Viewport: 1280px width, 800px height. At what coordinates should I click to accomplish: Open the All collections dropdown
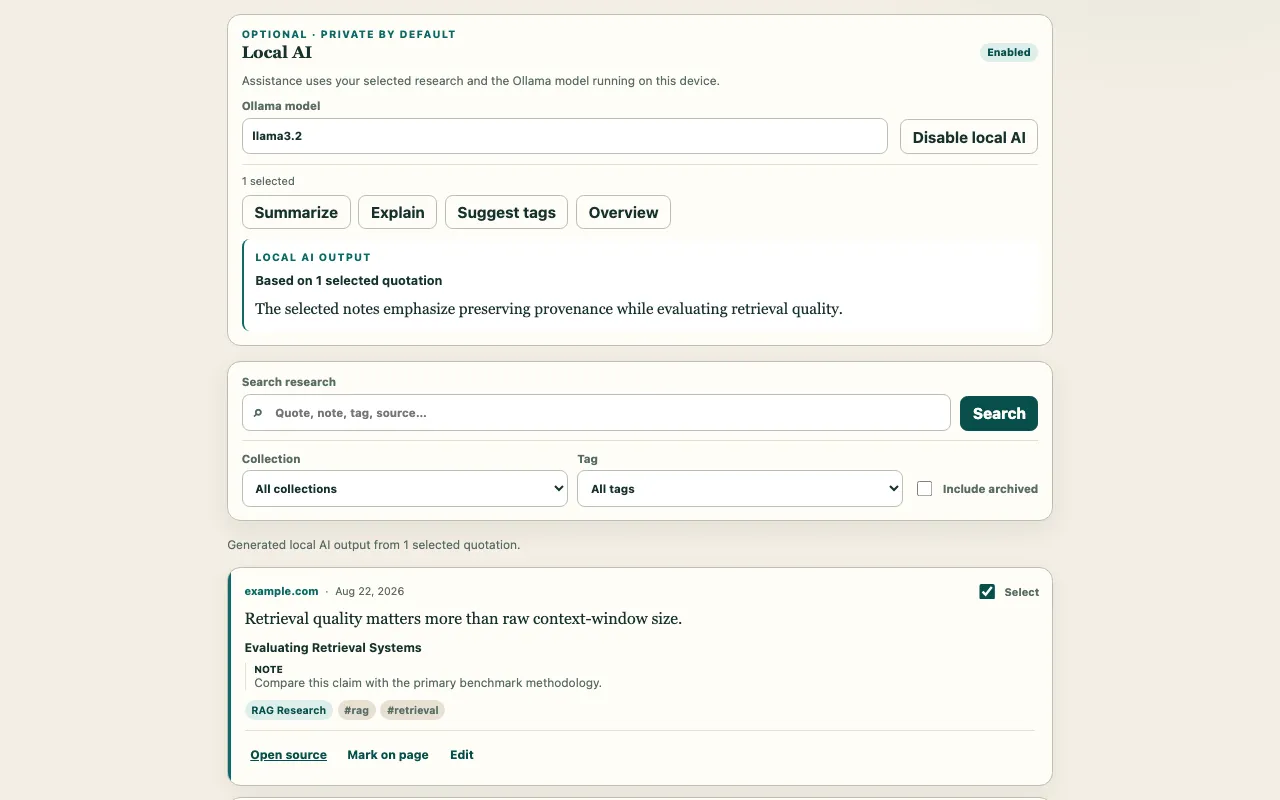[405, 489]
